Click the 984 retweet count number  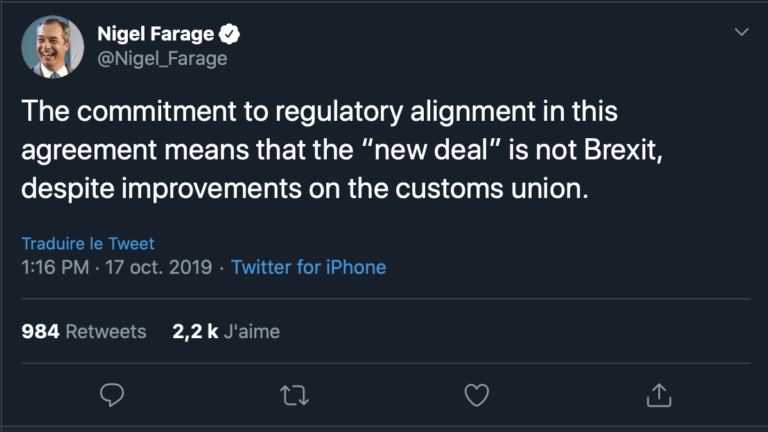point(40,331)
